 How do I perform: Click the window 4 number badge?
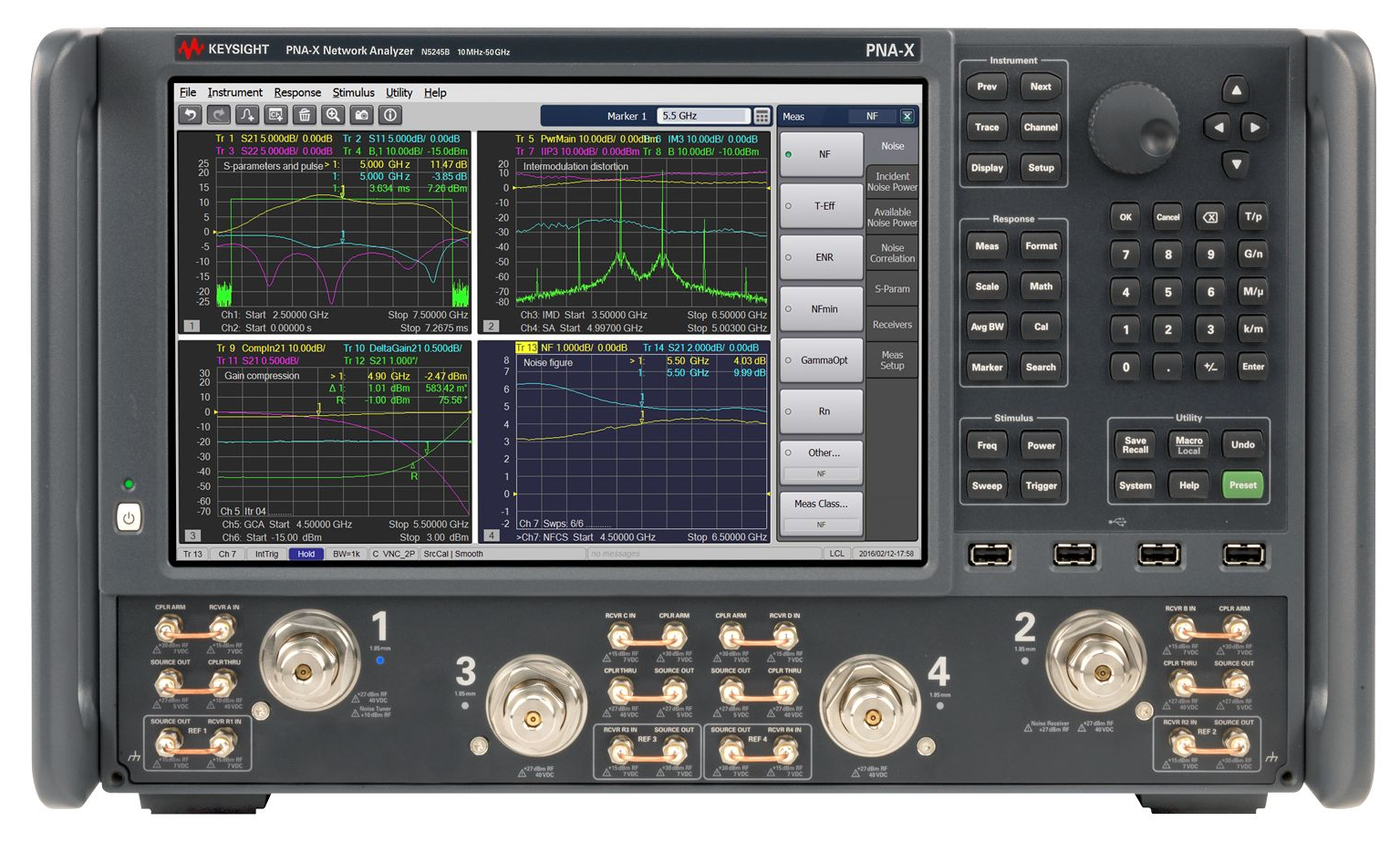click(491, 535)
